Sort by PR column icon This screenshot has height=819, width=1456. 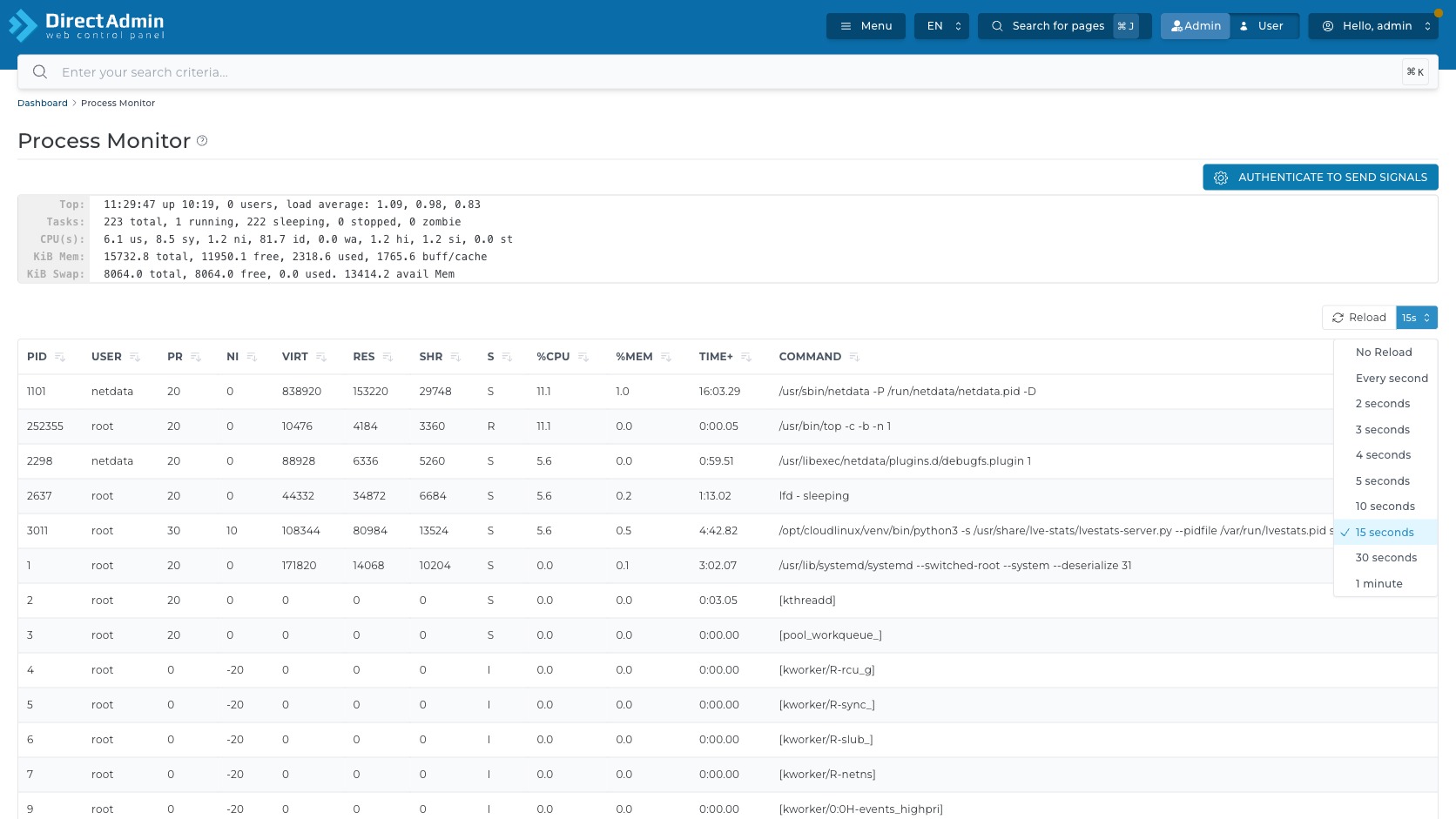[x=196, y=357]
